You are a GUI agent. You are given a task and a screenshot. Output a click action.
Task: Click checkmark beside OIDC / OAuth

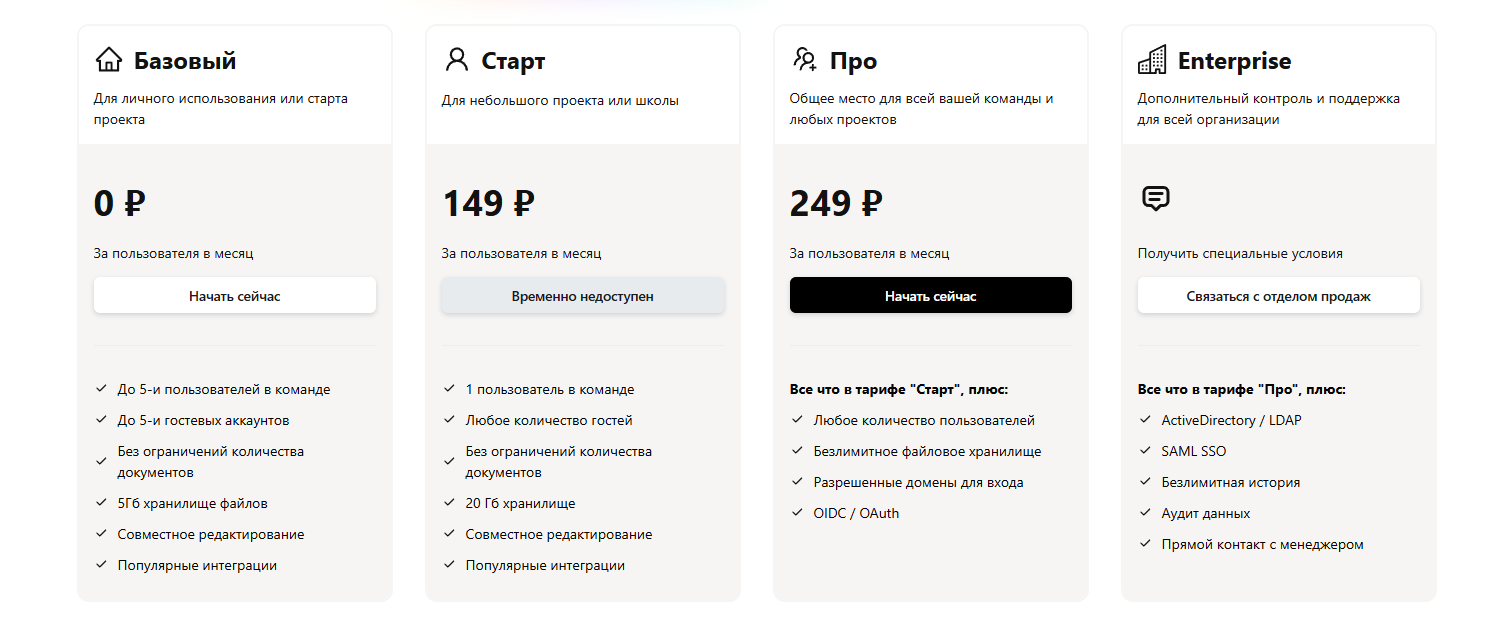point(797,513)
